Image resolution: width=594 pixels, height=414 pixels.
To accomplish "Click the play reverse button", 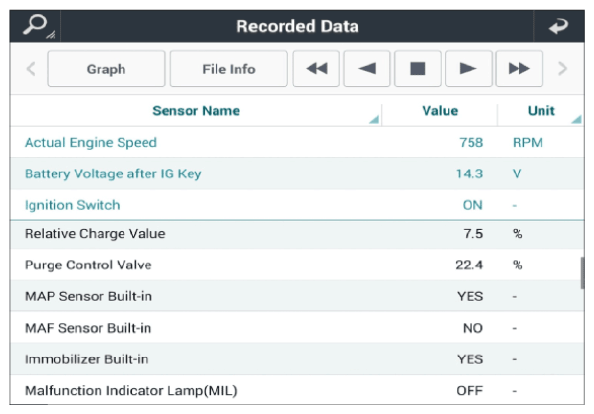I will (x=367, y=69).
